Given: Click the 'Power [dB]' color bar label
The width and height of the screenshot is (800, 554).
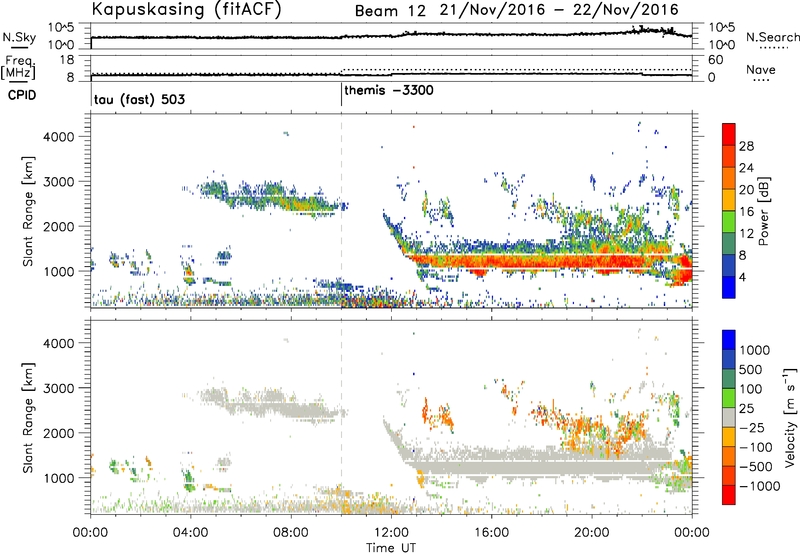Looking at the screenshot, I should [x=763, y=211].
